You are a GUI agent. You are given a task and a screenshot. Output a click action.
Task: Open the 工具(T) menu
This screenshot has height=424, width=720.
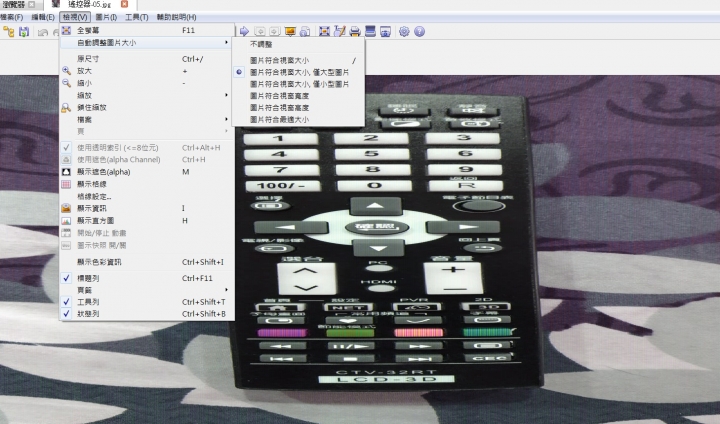136,17
